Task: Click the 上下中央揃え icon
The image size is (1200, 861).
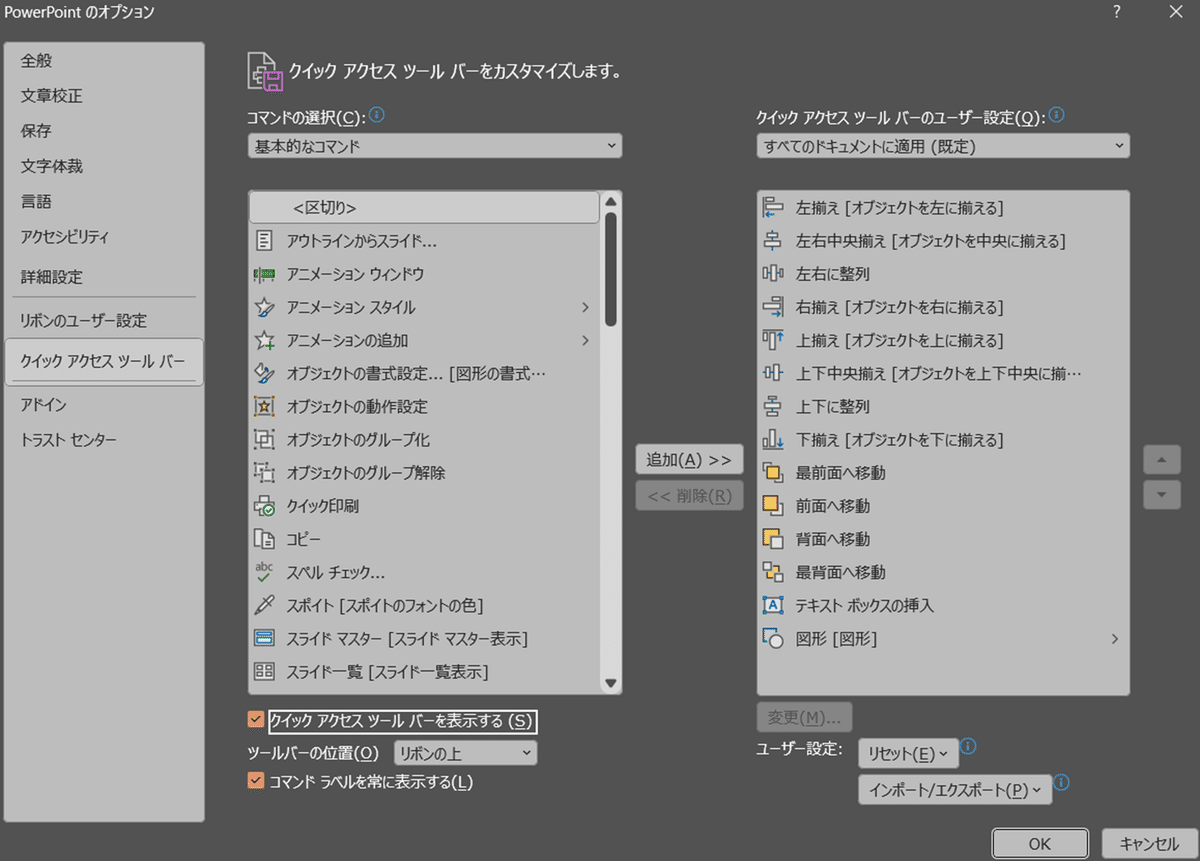Action: (x=773, y=373)
